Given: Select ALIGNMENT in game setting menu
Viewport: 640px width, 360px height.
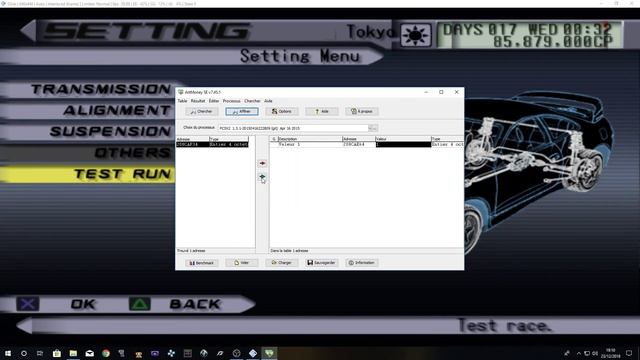Looking at the screenshot, I should pyautogui.click(x=117, y=110).
